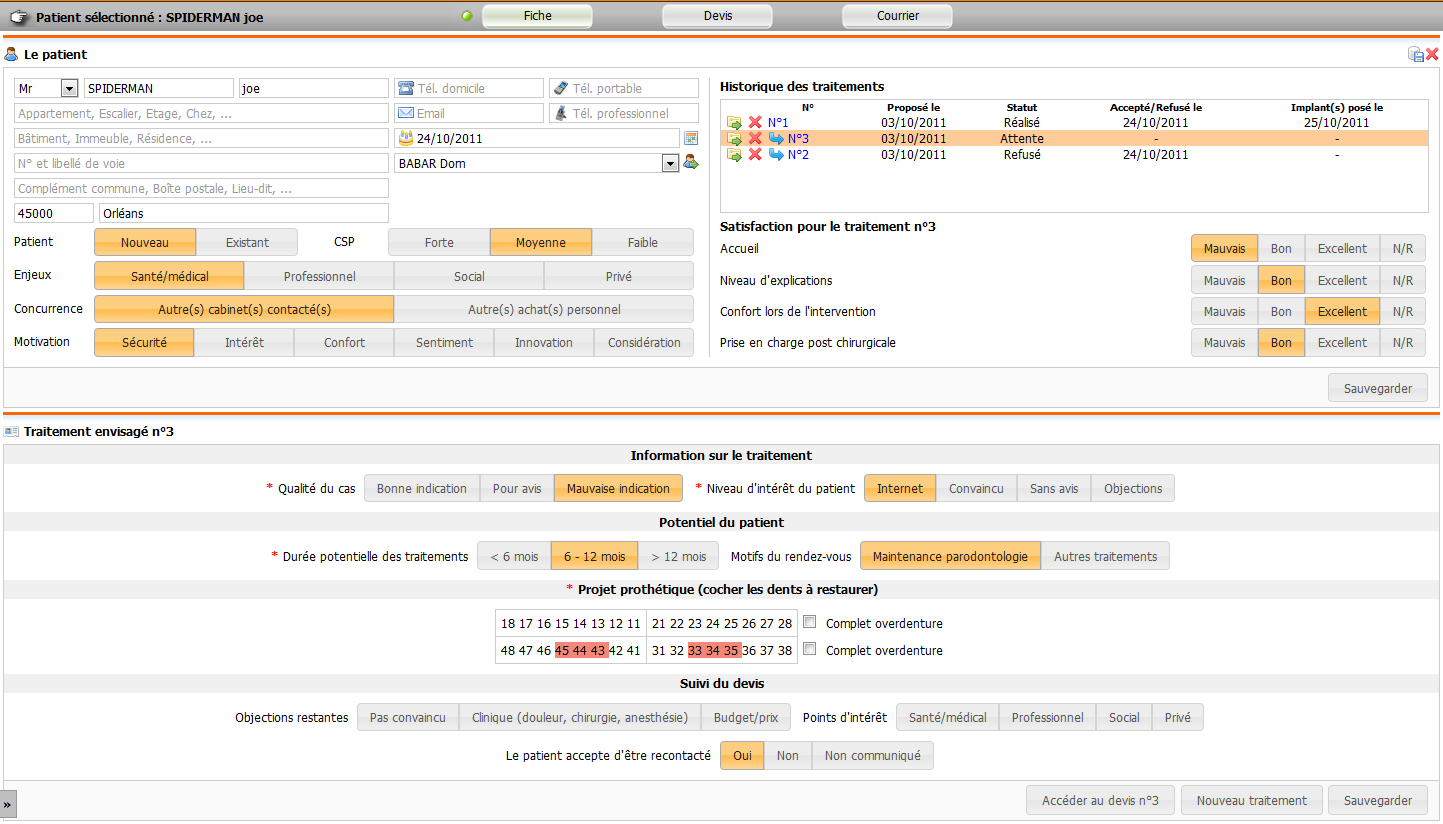Check lower-arch Complet overdenture checkbox

(x=809, y=650)
